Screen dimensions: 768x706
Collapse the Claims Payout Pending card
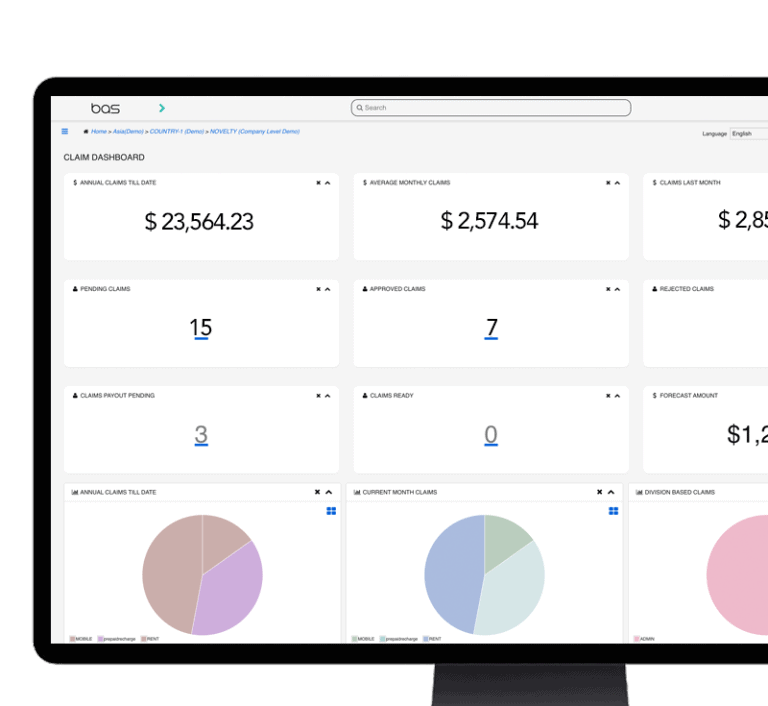pos(327,396)
